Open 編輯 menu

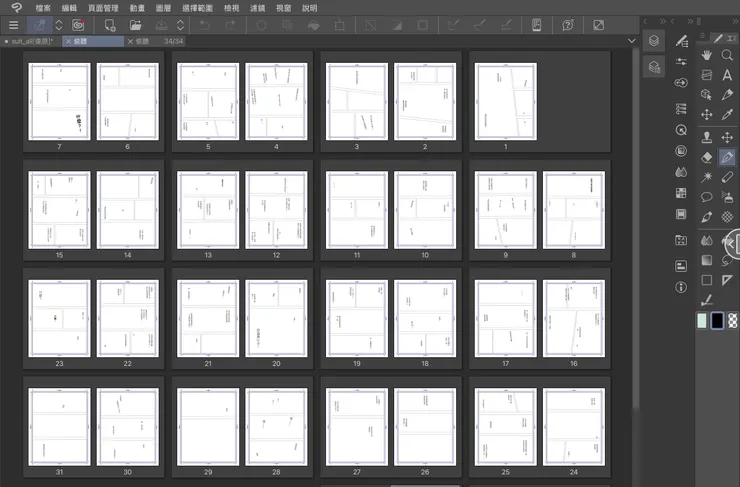click(x=69, y=8)
